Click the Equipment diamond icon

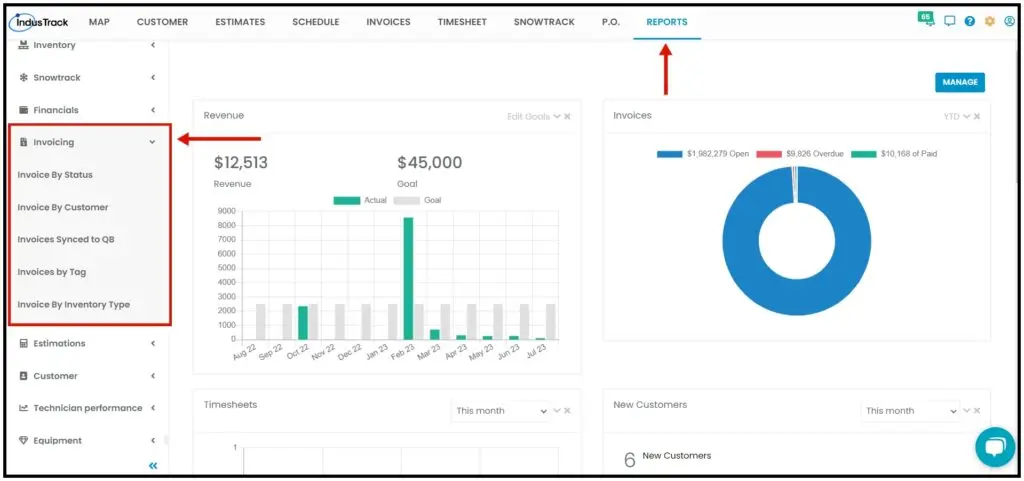coord(24,441)
